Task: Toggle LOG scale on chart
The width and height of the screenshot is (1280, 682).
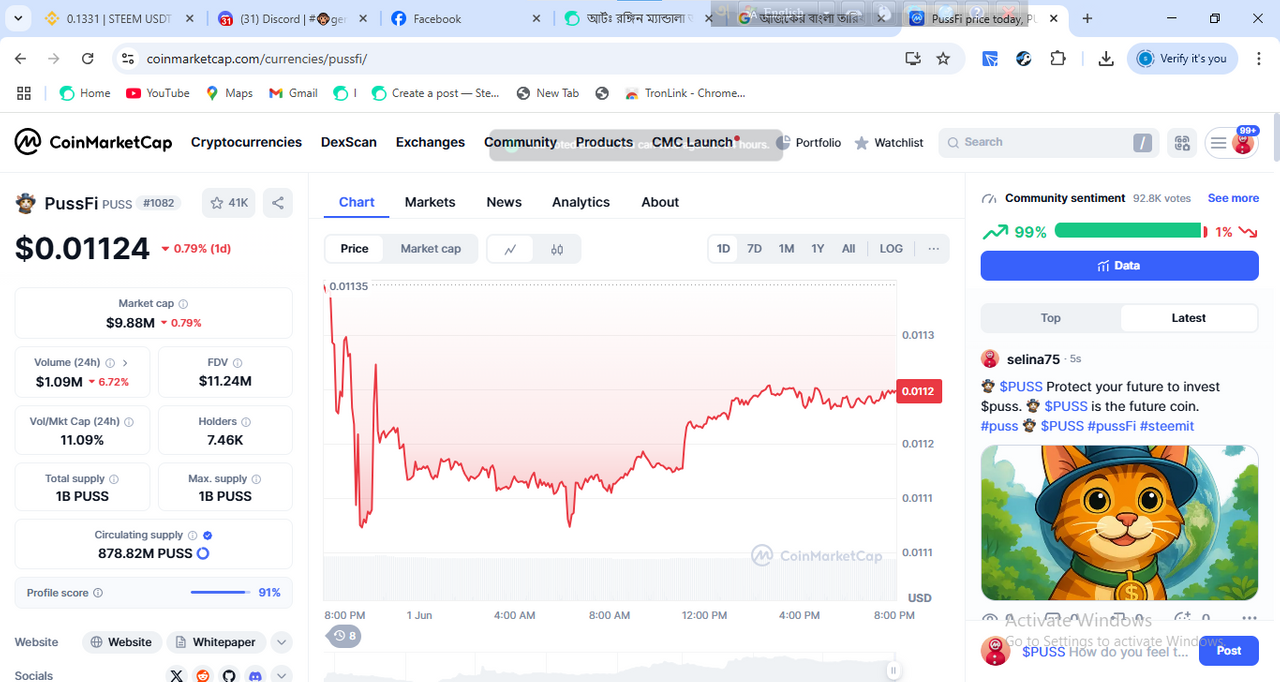Action: [x=891, y=249]
